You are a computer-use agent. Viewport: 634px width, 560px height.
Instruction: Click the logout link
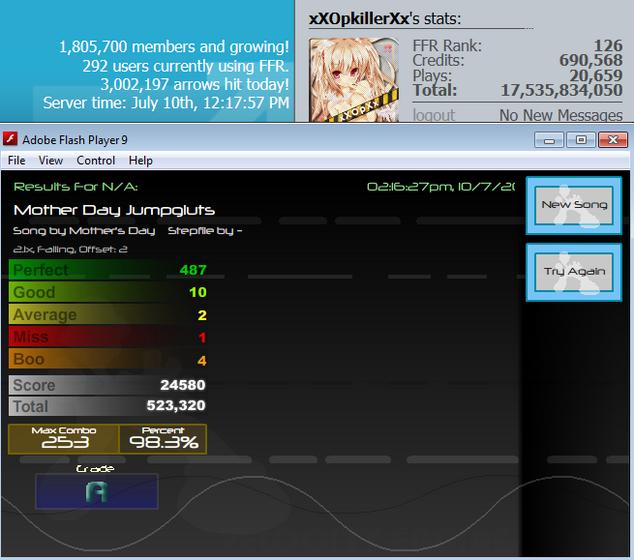tap(433, 116)
